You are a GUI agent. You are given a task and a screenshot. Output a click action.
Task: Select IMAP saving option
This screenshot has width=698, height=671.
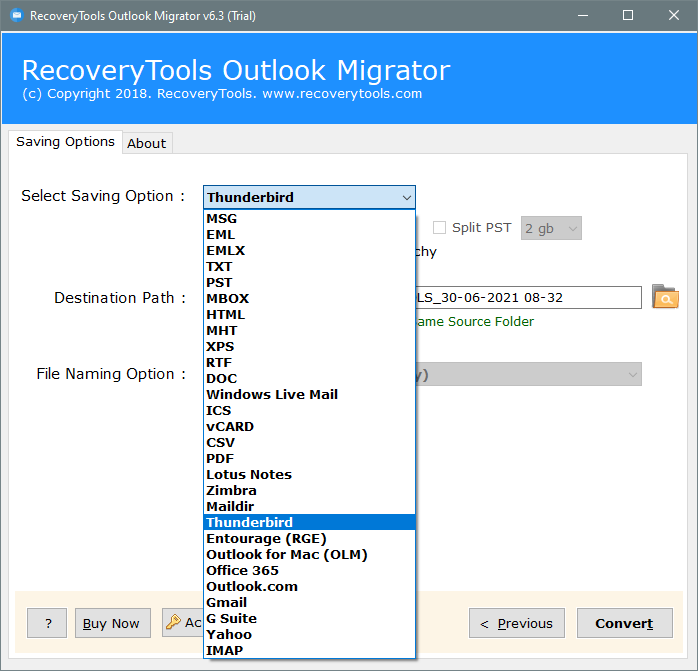[x=309, y=651]
